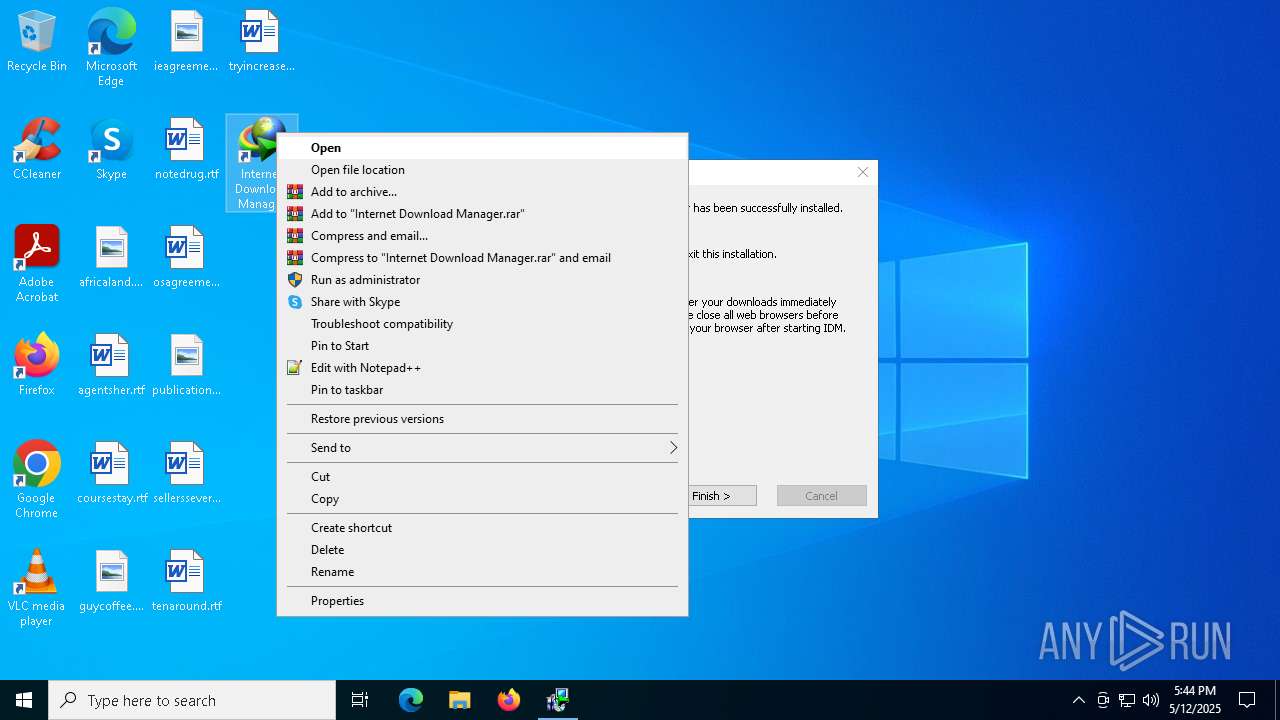
Task: Select the notedrug.rtf file icon
Action: pyautogui.click(x=186, y=150)
